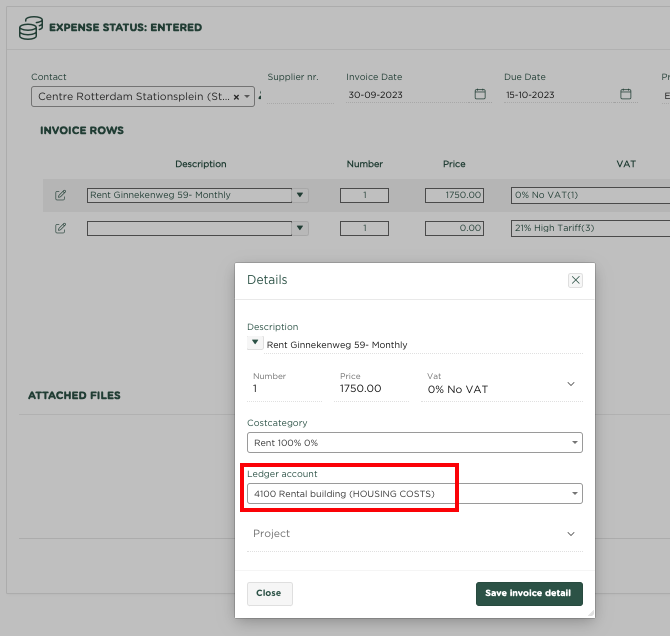Viewport: 670px width, 636px height.
Task: Open the Invoice Date calendar picker
Action: [x=480, y=94]
